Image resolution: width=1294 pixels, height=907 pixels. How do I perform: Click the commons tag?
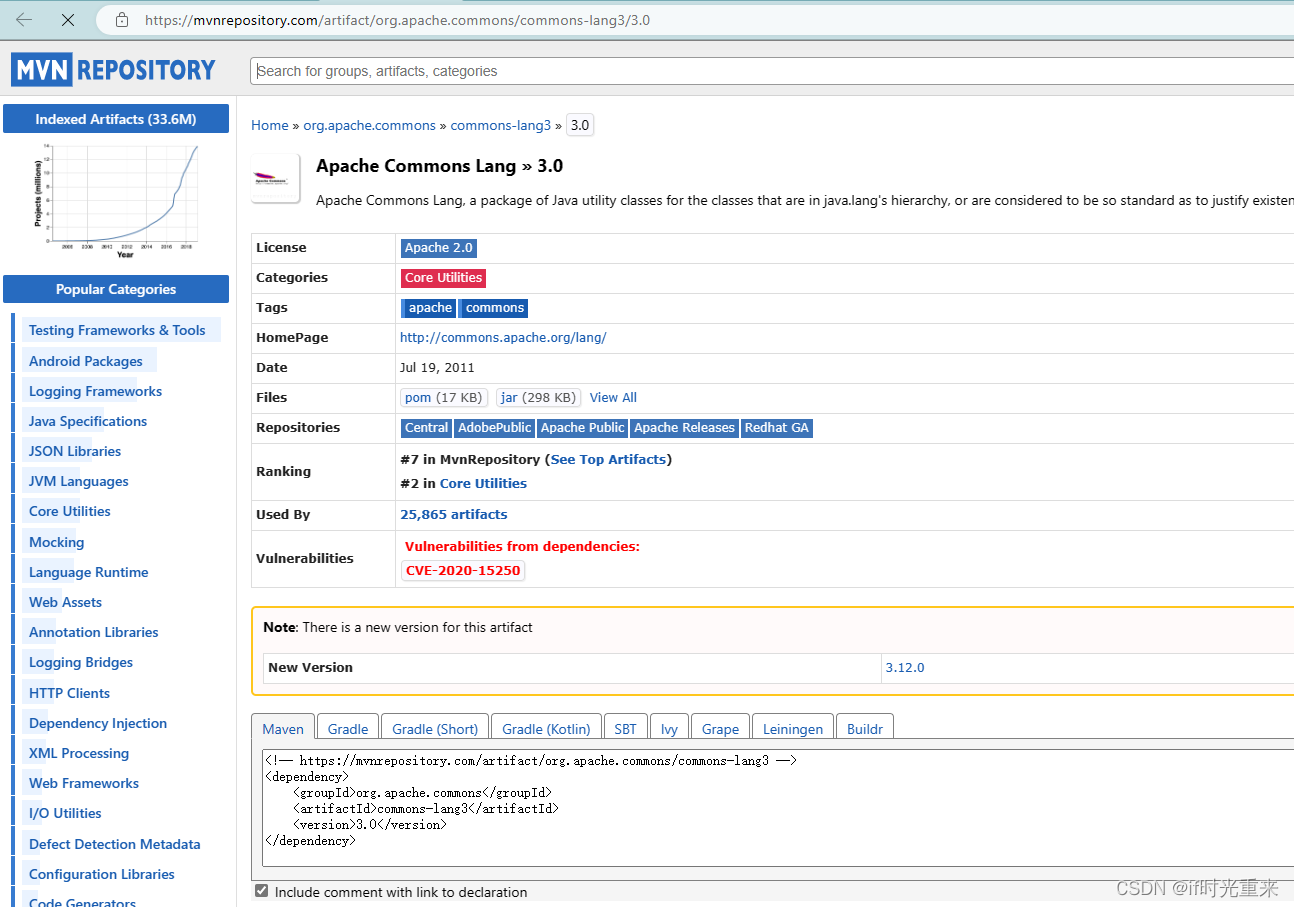(494, 308)
